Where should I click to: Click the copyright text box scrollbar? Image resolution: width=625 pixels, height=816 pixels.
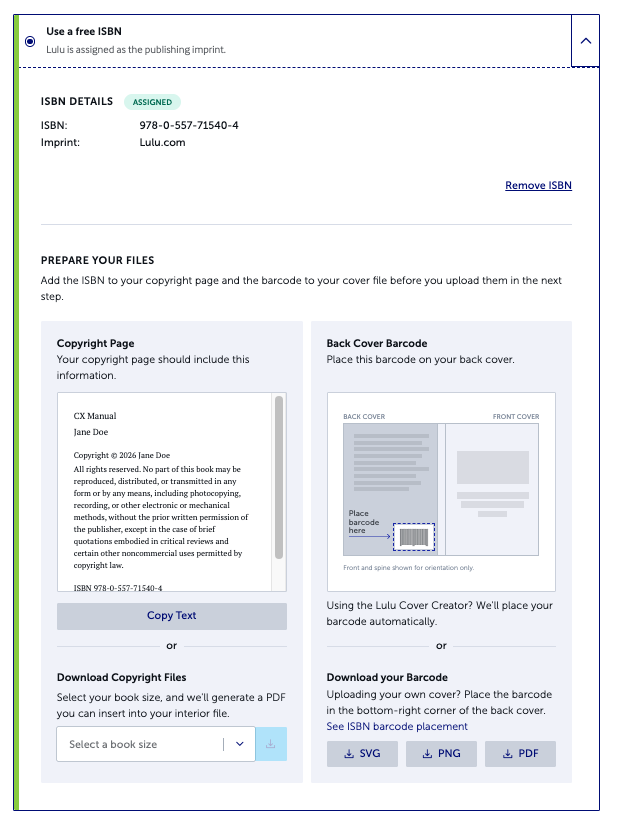click(x=279, y=477)
